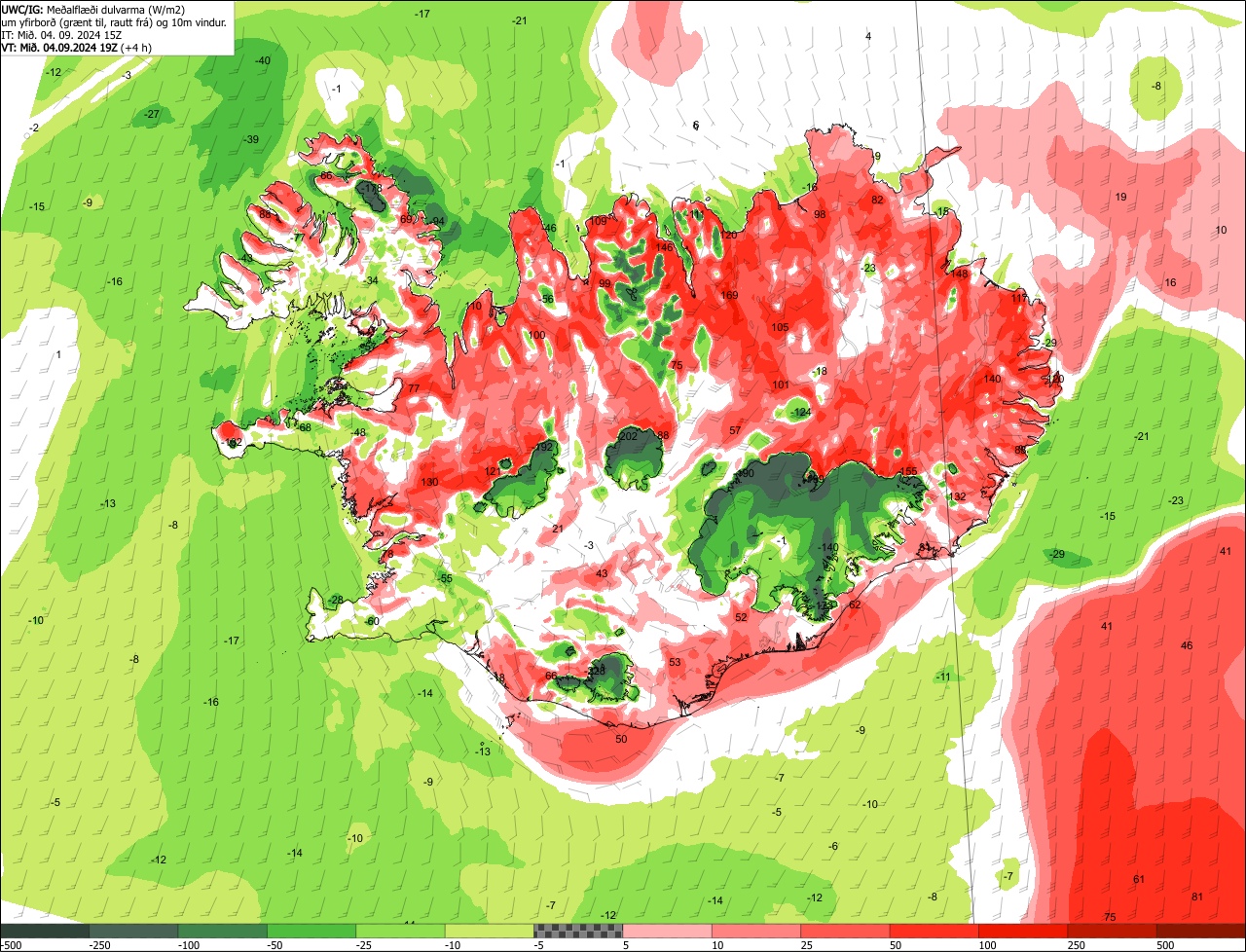The height and width of the screenshot is (952, 1246).
Task: Click the map value 101
Action: [781, 384]
